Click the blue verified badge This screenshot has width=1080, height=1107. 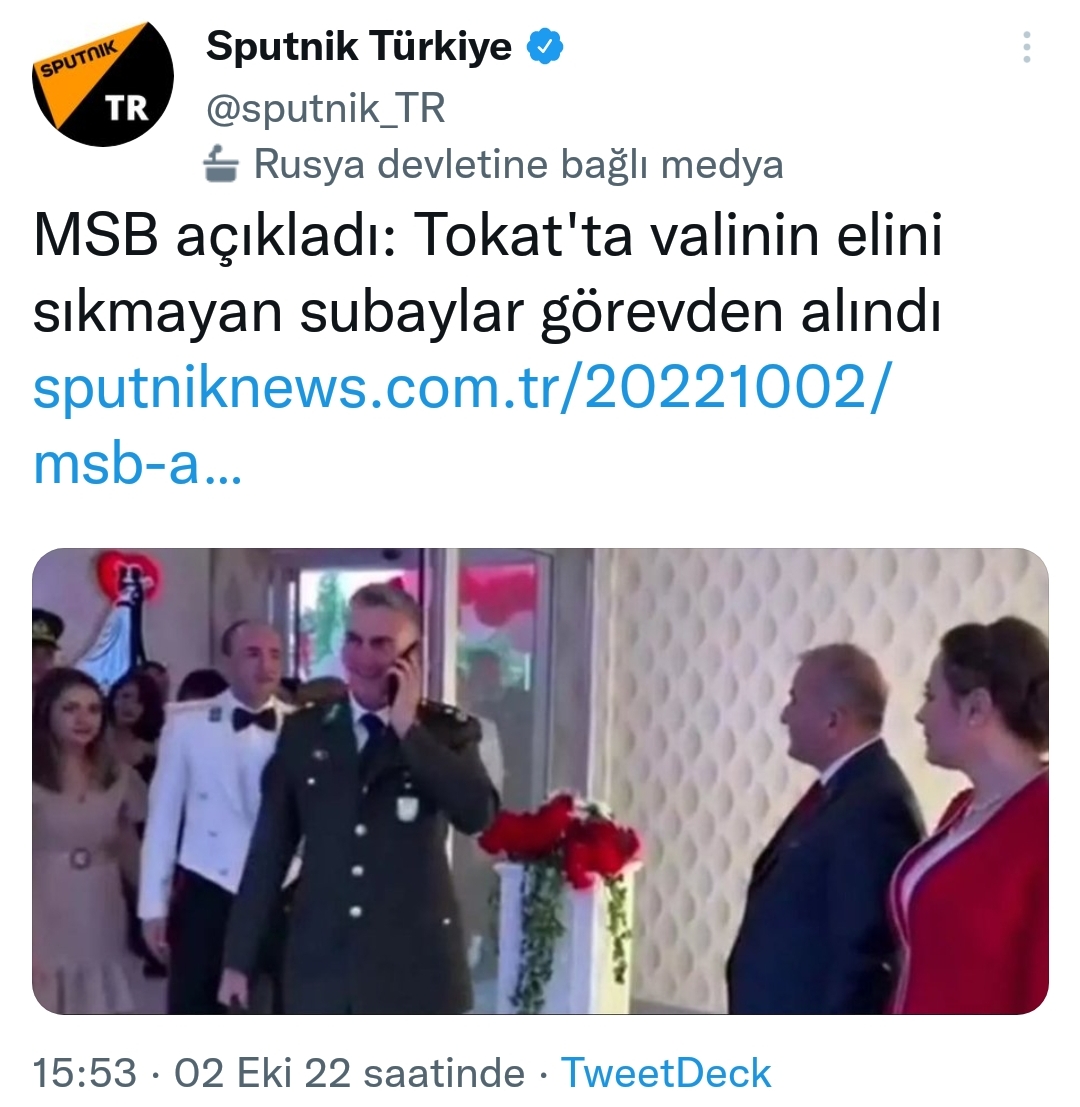(545, 47)
